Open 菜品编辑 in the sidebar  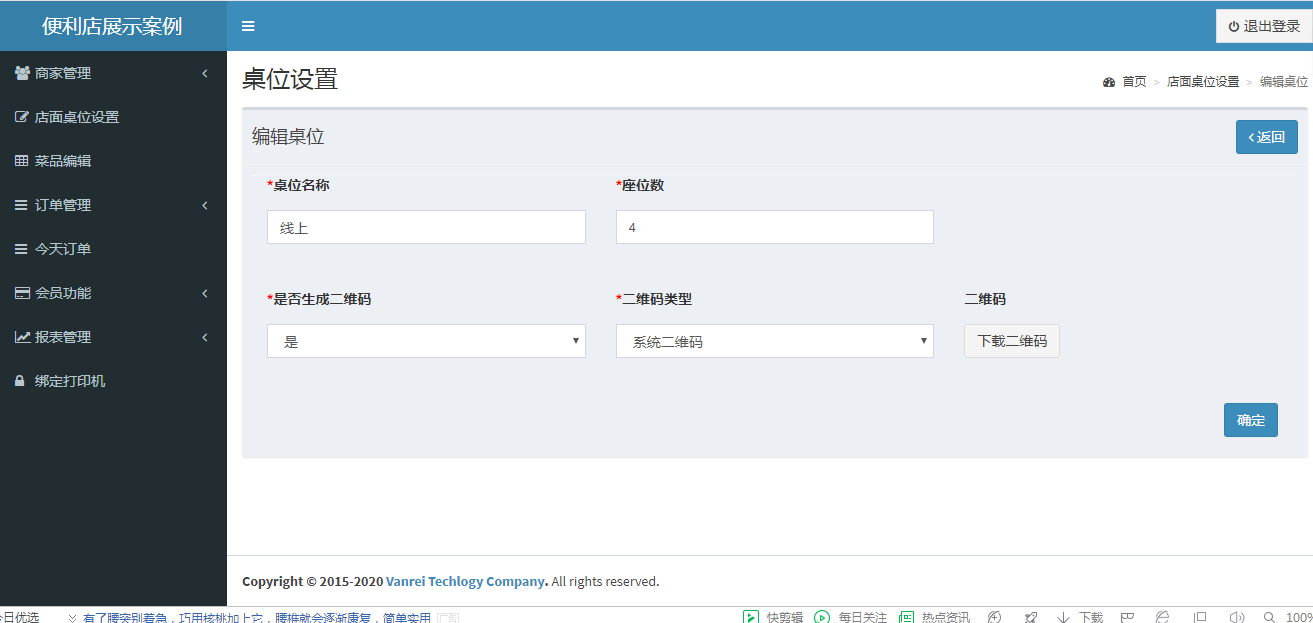(x=113, y=161)
